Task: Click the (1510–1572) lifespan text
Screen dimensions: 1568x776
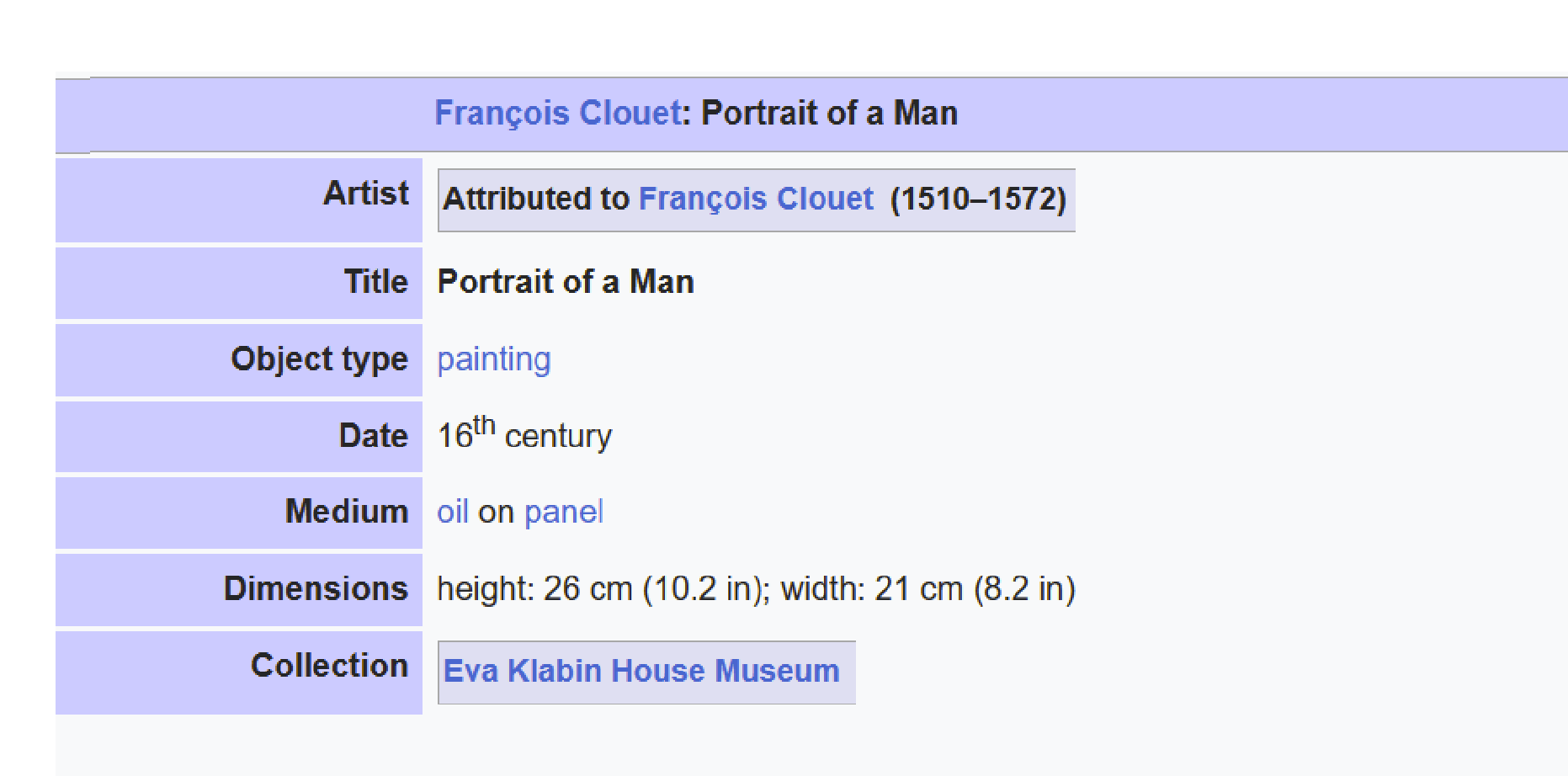Action: click(979, 199)
